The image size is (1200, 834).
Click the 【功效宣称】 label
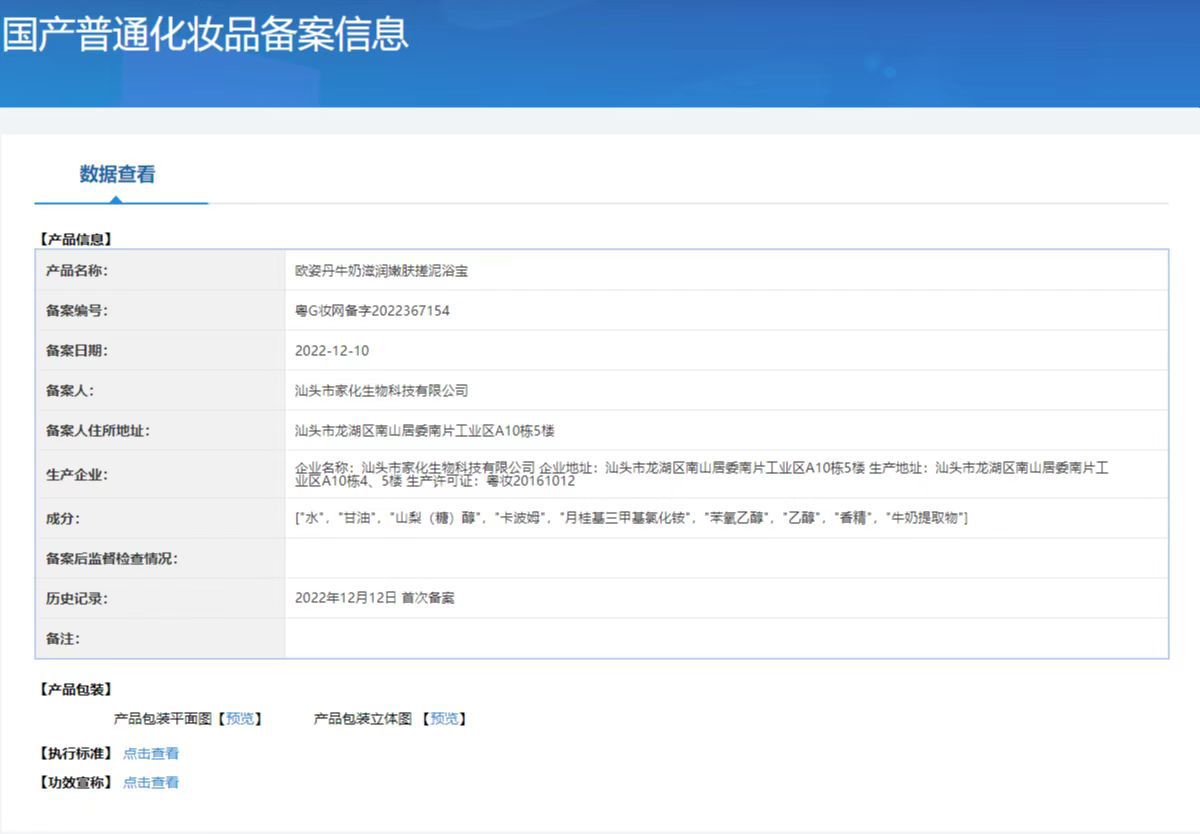click(x=75, y=782)
